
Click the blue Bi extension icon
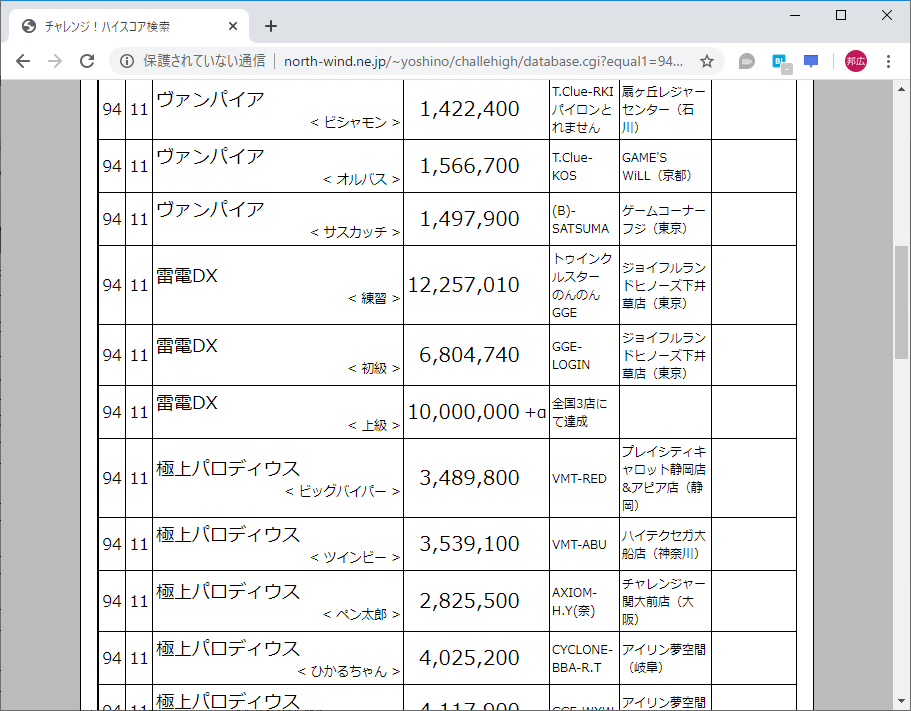(779, 60)
